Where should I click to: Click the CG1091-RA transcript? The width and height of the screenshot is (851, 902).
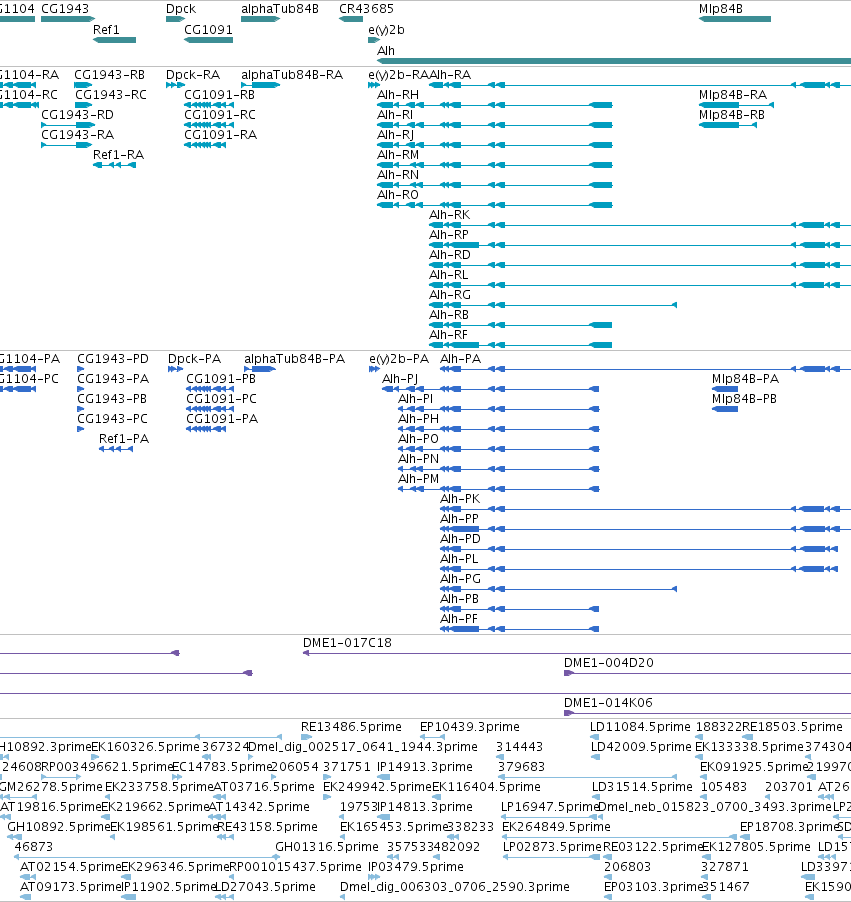205,145
